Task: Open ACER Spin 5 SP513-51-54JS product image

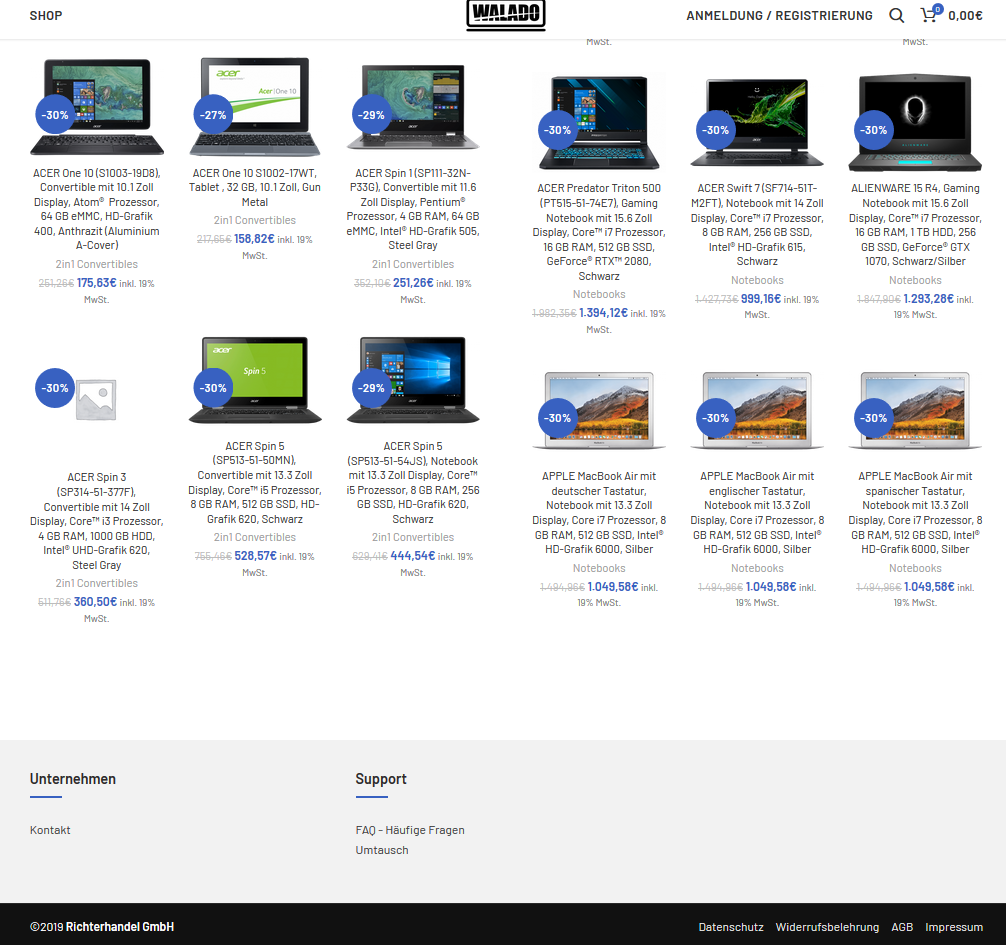Action: tap(413, 380)
